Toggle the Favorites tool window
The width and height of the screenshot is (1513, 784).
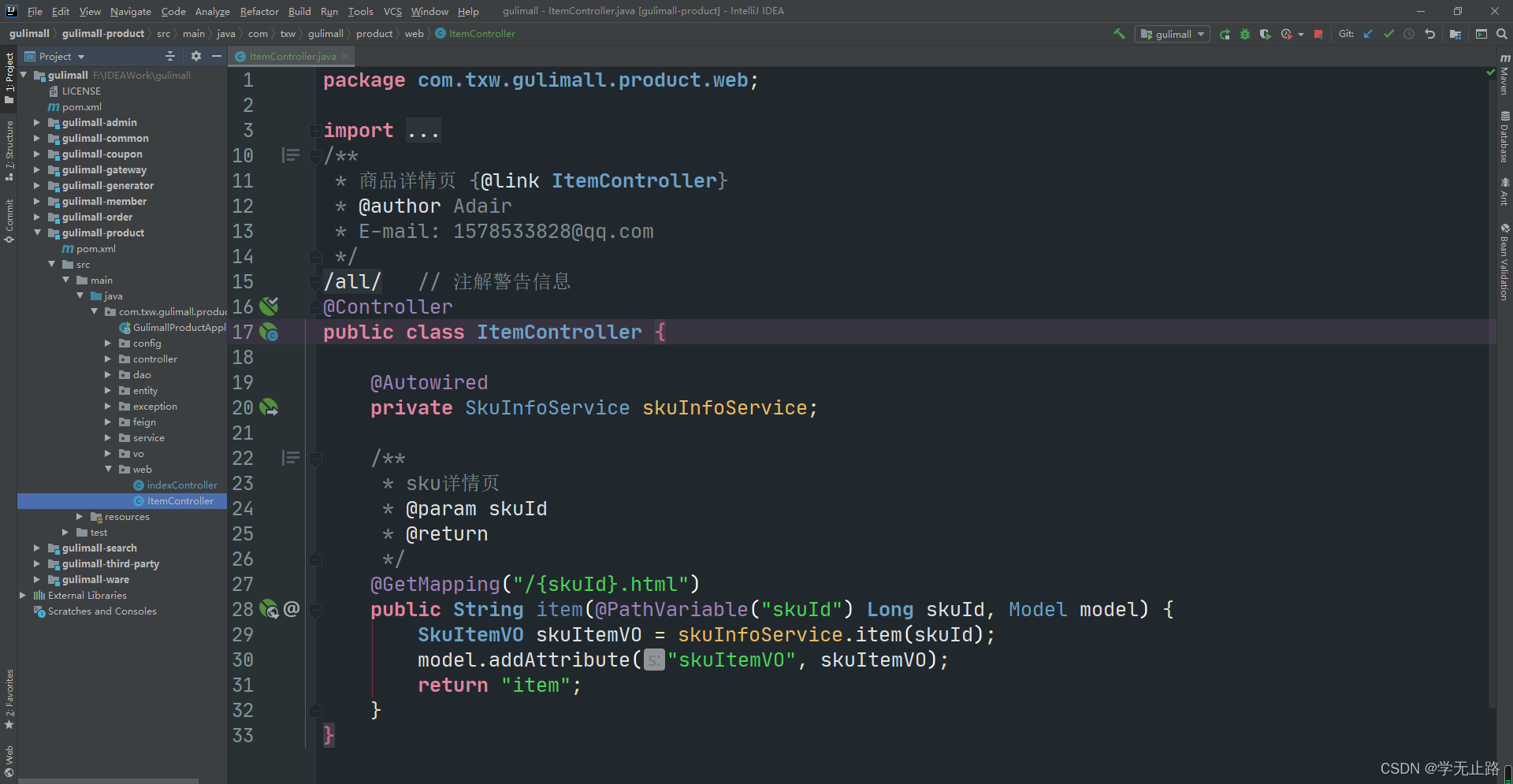tap(9, 700)
